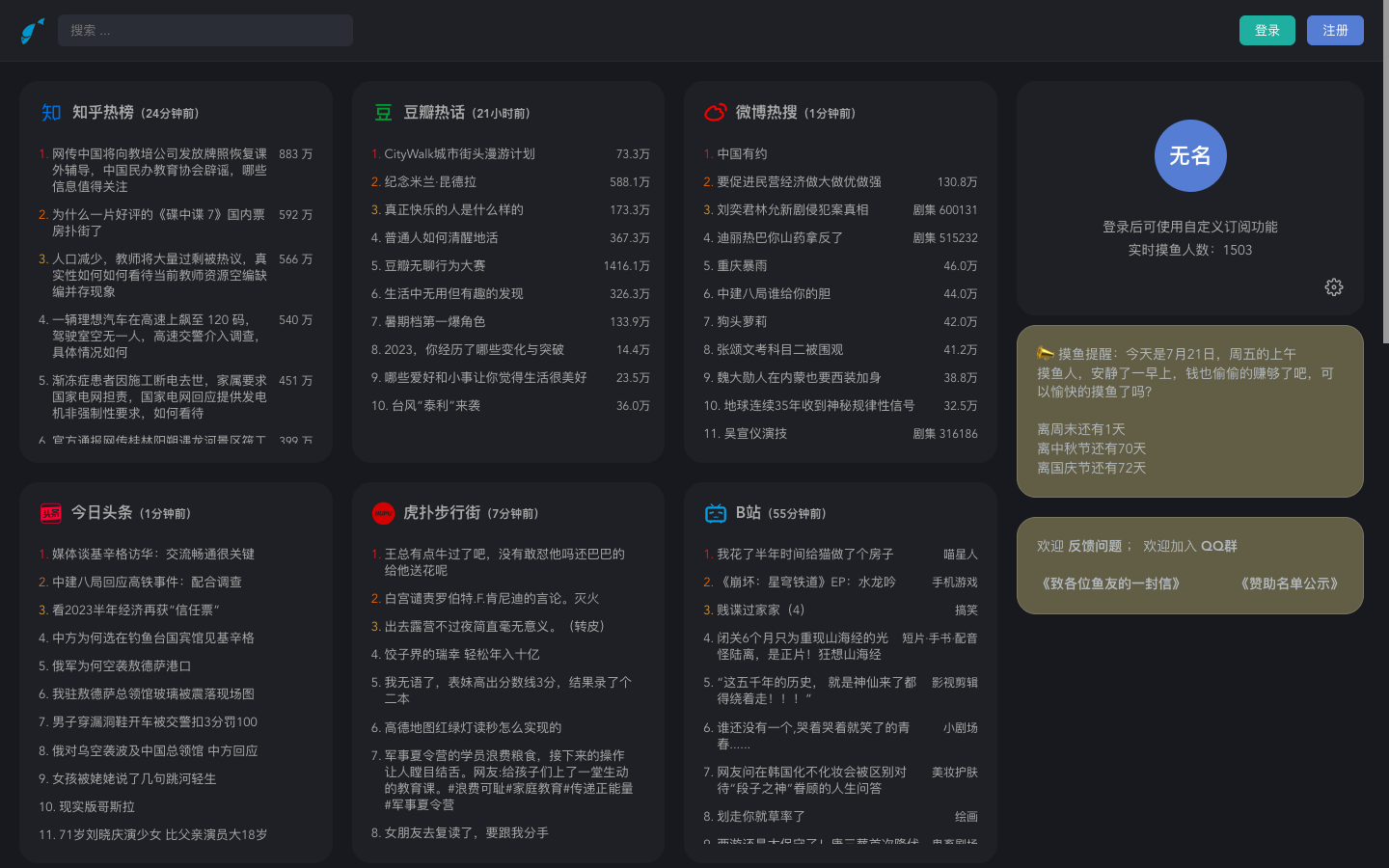This screenshot has width=1389, height=868.
Task: Click the Bilibili TV icon
Action: coord(715,513)
